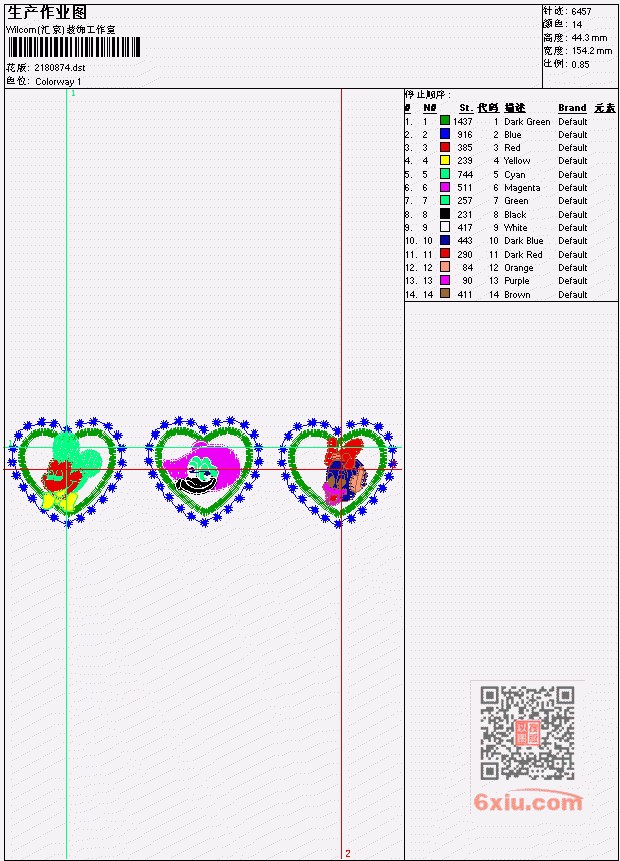Pick the Green swatch in row 7

pos(445,200)
